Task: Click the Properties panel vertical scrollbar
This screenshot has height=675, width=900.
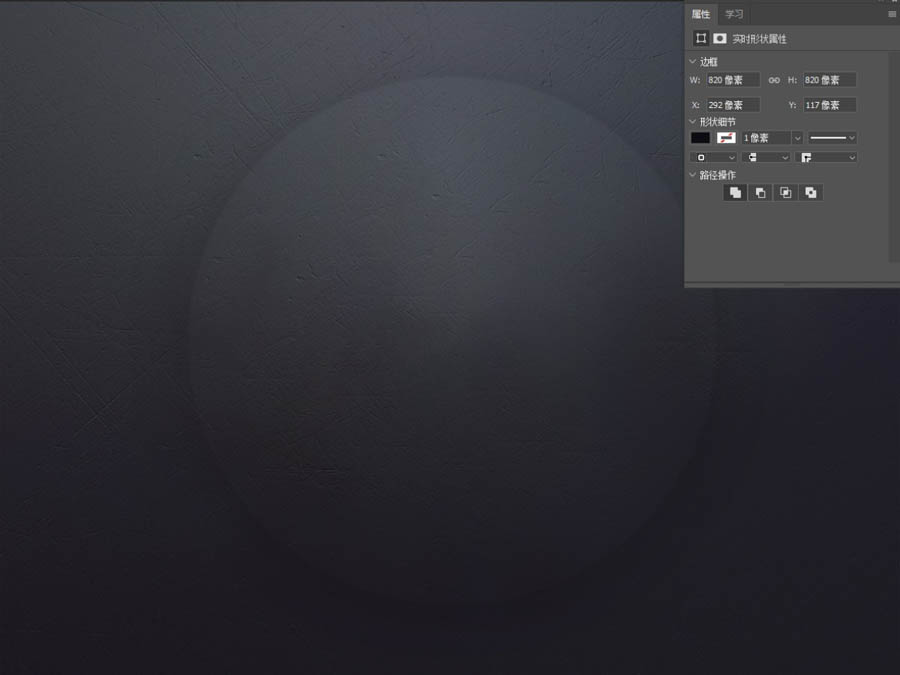Action: [894, 155]
